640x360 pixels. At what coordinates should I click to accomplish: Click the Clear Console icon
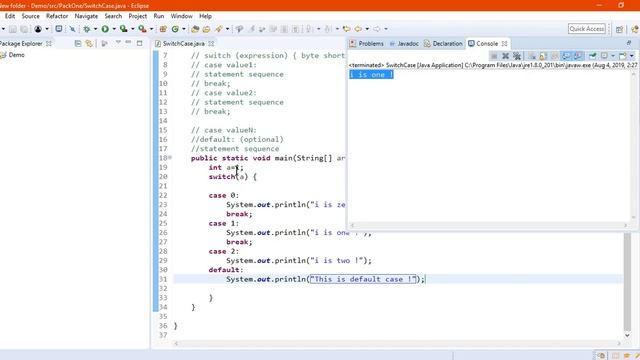(x=531, y=56)
